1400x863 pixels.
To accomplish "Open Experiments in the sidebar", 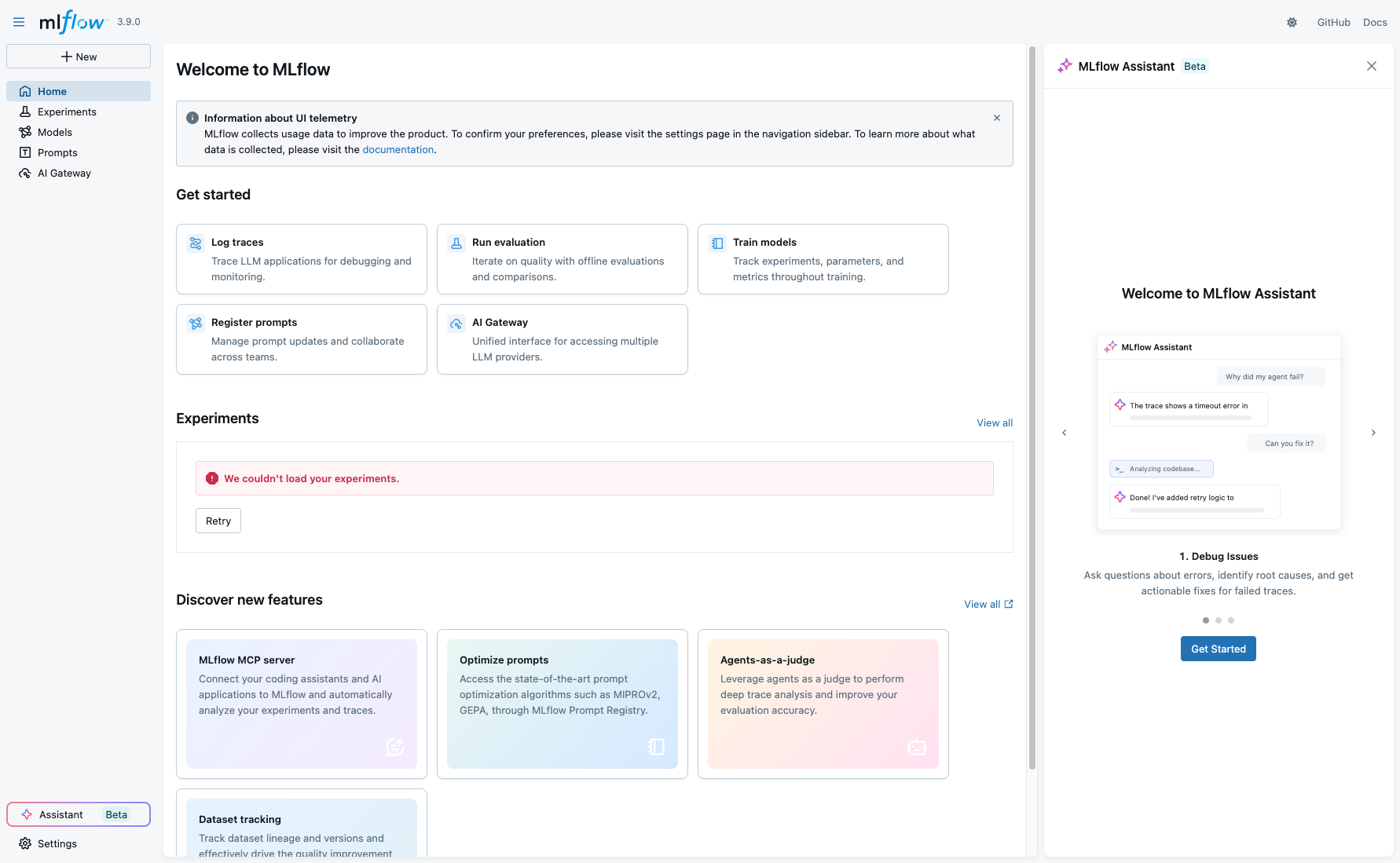I will click(x=67, y=112).
